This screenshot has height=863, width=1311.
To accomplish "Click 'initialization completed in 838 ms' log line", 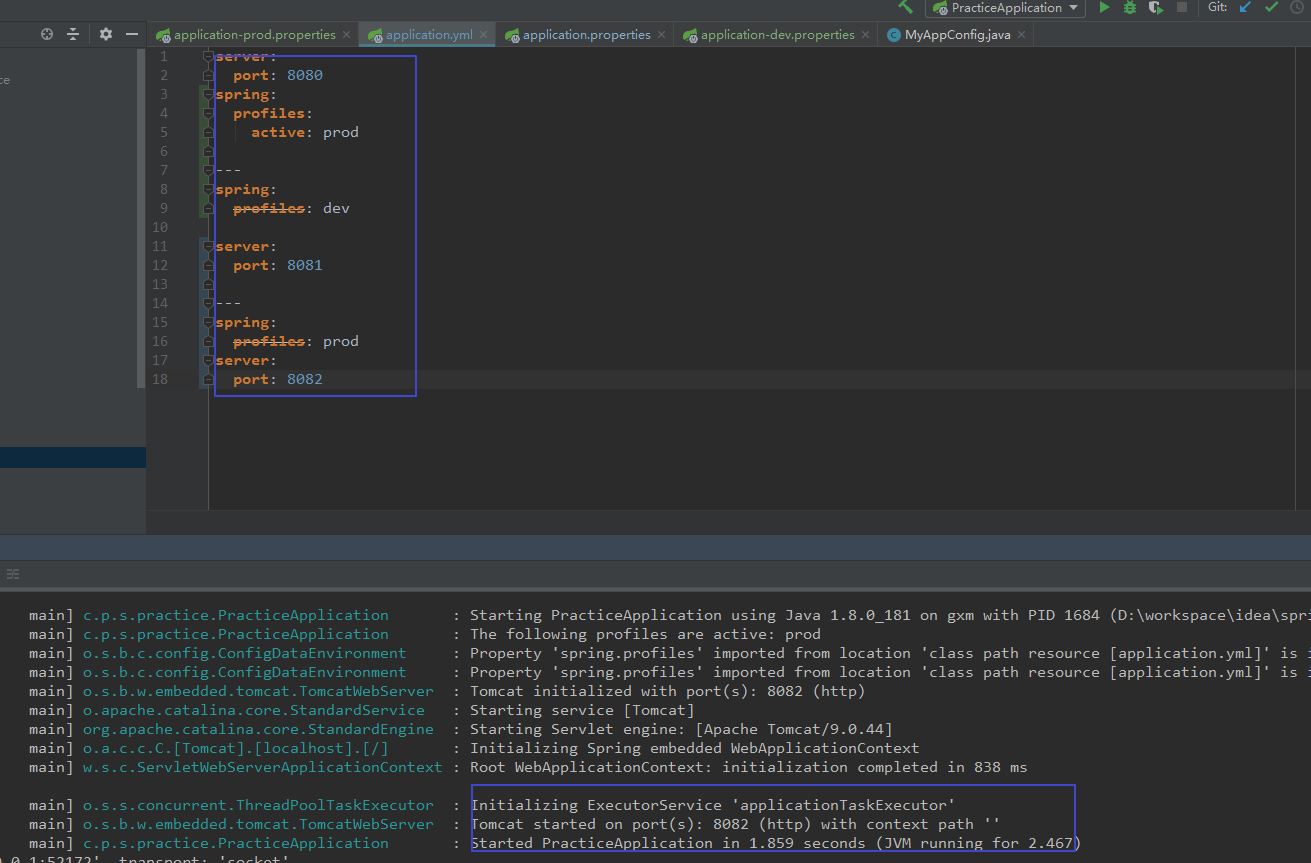I will point(748,767).
